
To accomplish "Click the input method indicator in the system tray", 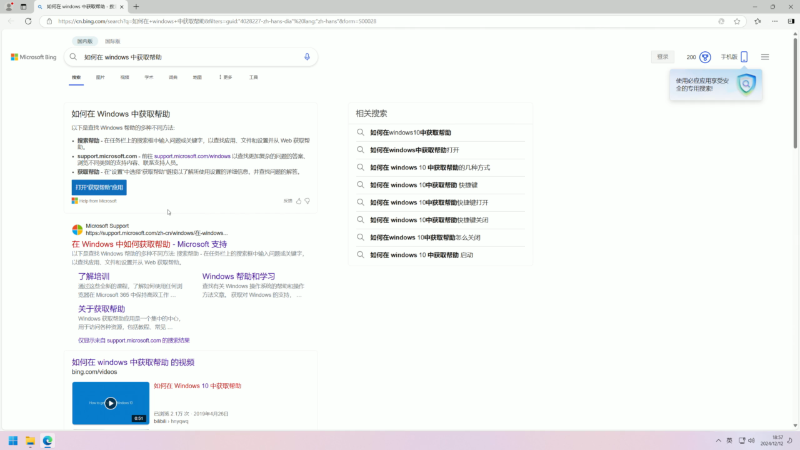I will tap(730, 441).
